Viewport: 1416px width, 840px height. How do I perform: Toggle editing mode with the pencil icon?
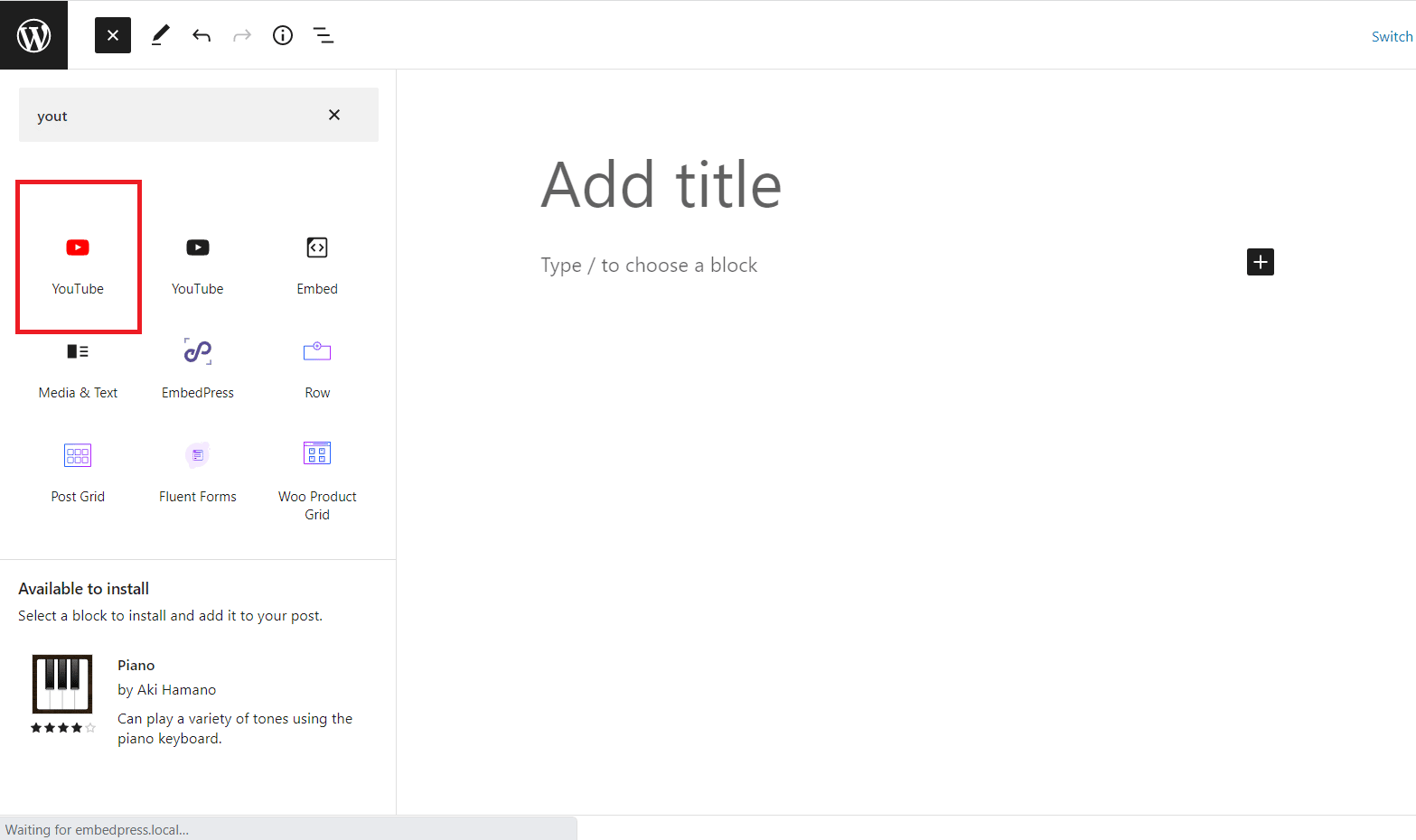(x=160, y=35)
